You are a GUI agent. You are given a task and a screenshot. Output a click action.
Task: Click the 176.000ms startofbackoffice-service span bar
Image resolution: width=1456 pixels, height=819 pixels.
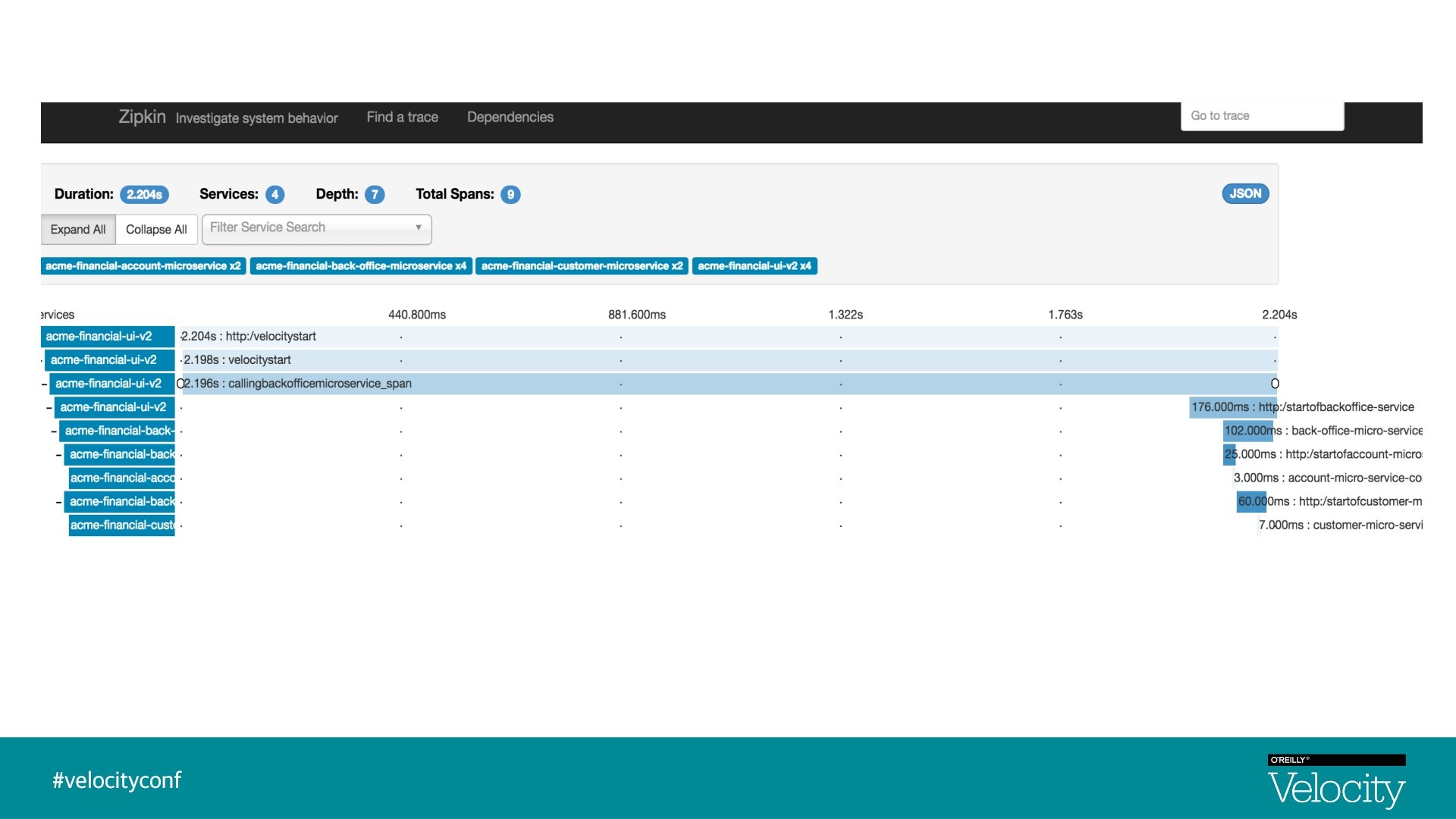pyautogui.click(x=1232, y=407)
